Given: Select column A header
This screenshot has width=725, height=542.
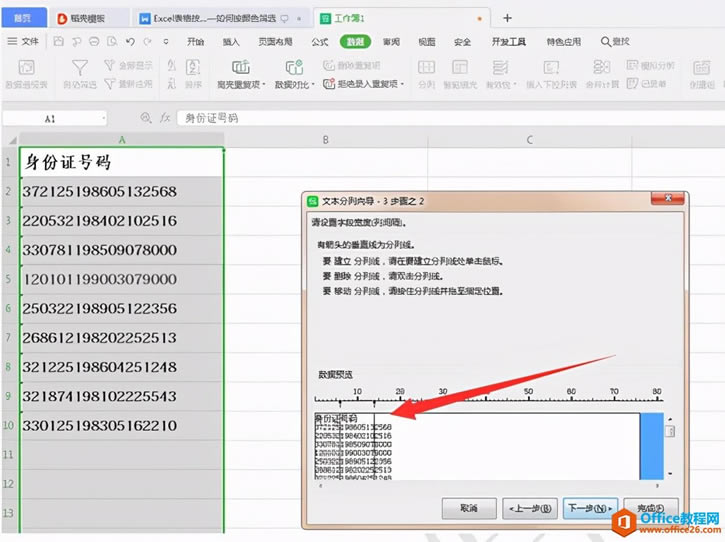Looking at the screenshot, I should [x=122, y=140].
